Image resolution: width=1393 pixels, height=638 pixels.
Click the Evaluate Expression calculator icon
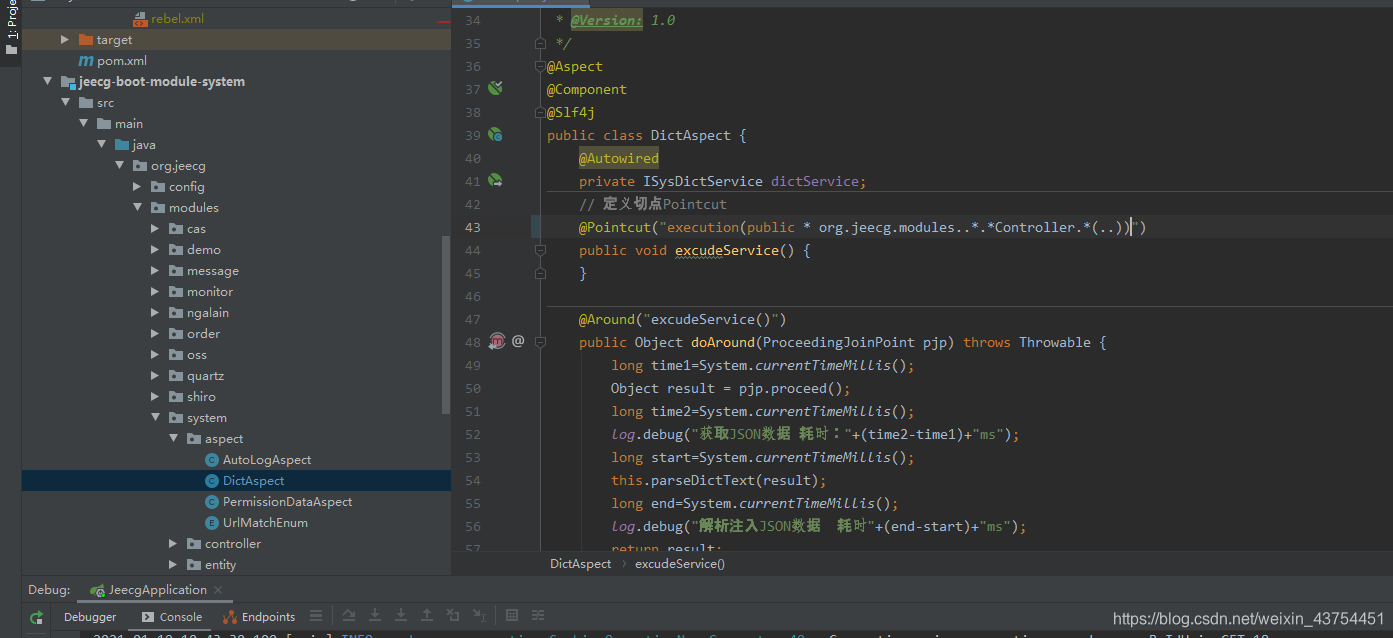(512, 616)
